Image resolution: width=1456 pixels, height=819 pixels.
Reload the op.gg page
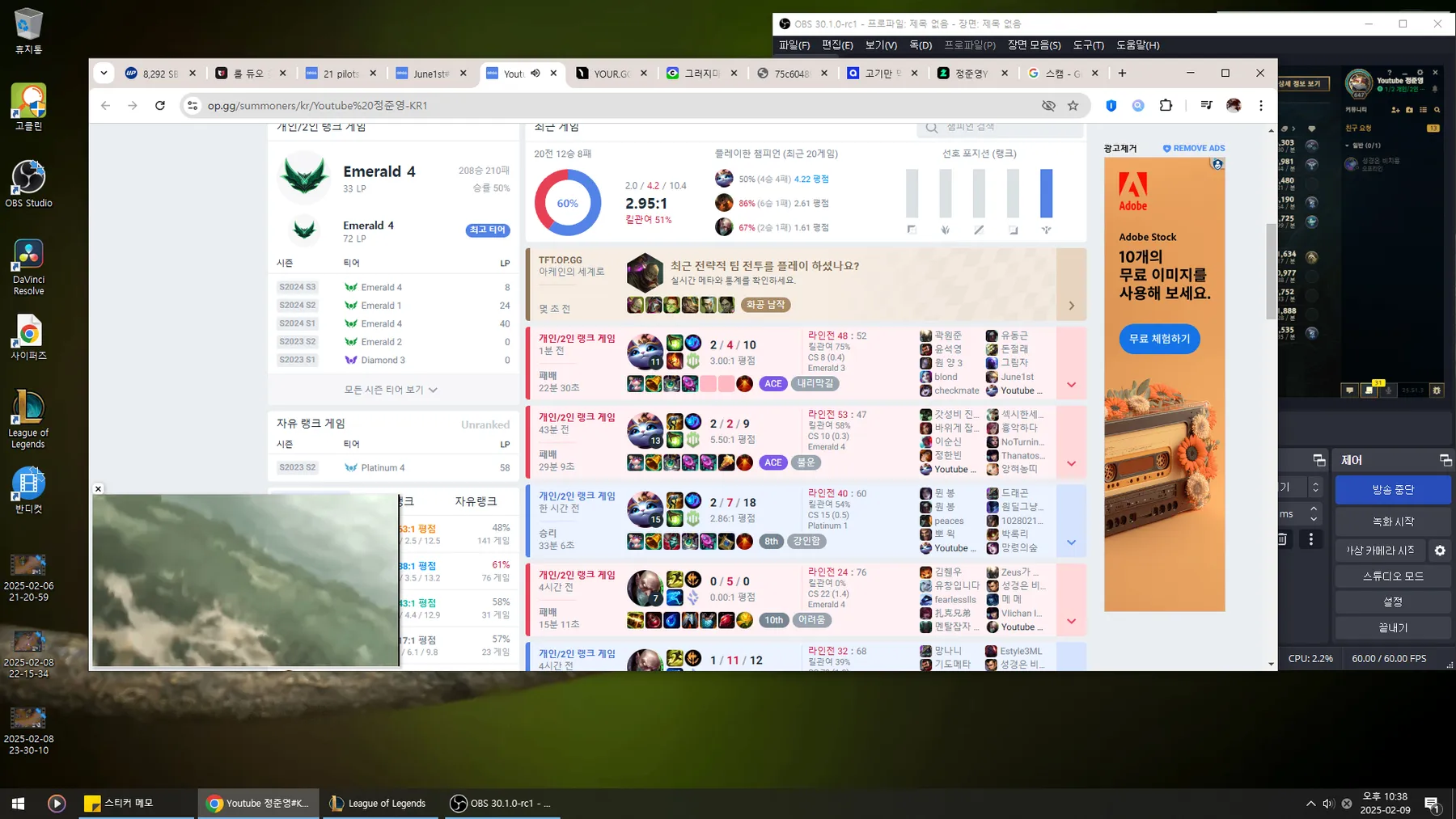tap(160, 105)
